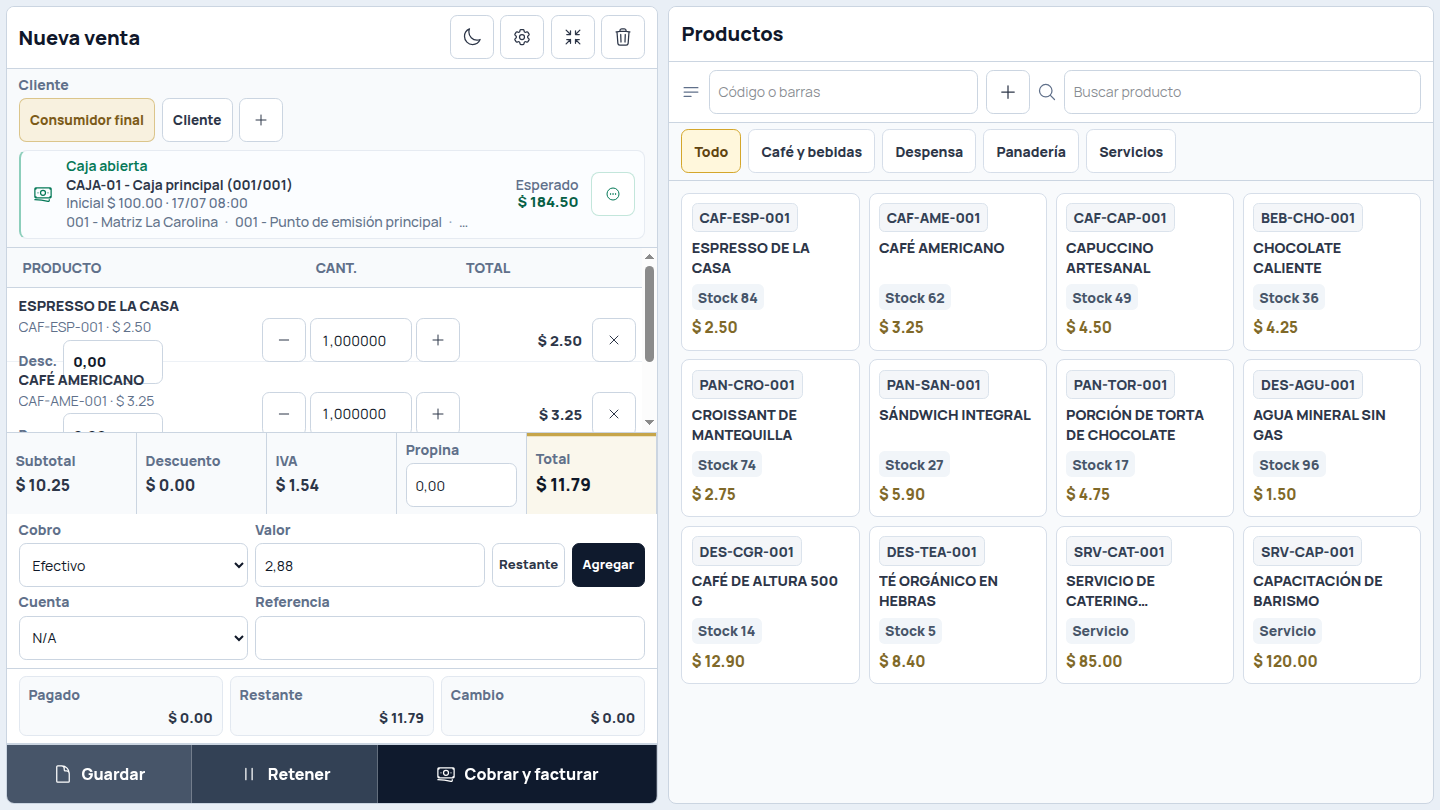Add Capuccino Artesanal product card
Image resolution: width=1440 pixels, height=810 pixels.
[1145, 272]
